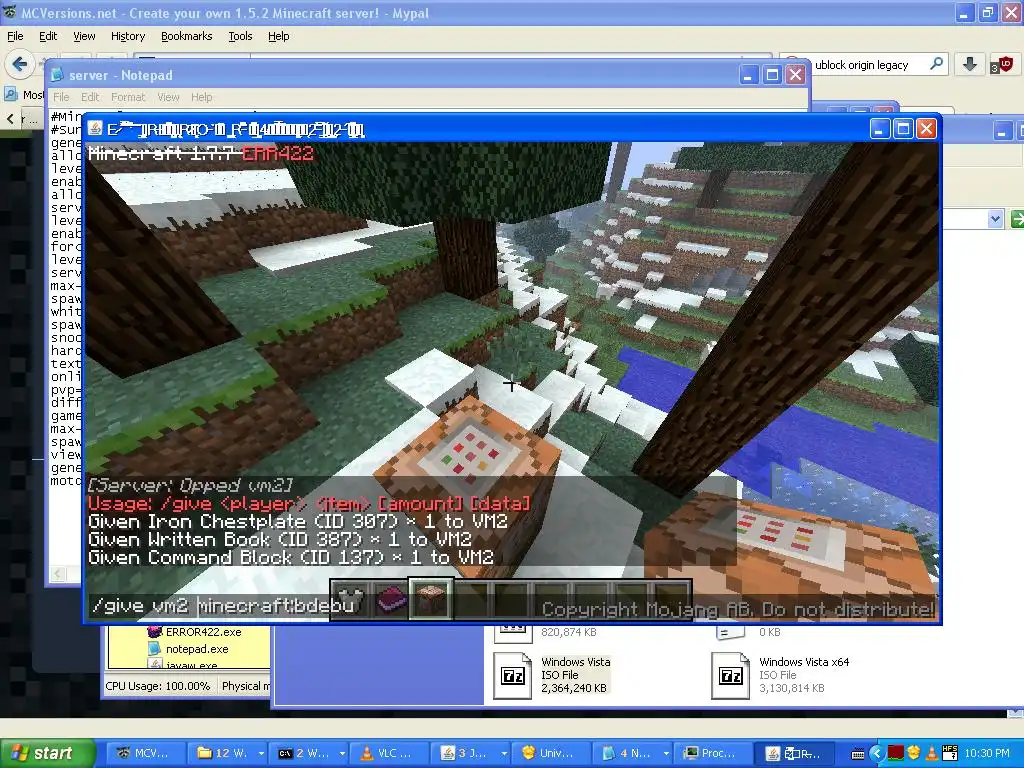Select the command block hotbar slot

(431, 599)
